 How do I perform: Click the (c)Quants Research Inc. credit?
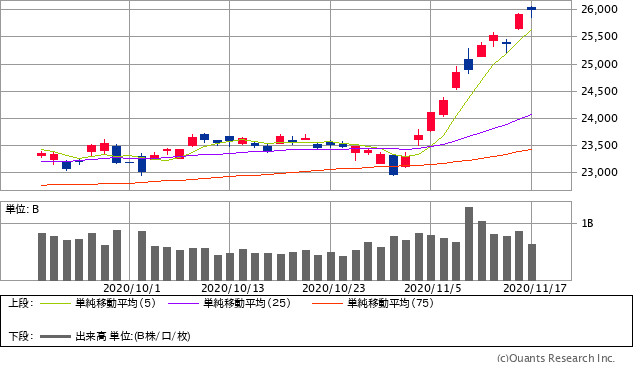555,358
